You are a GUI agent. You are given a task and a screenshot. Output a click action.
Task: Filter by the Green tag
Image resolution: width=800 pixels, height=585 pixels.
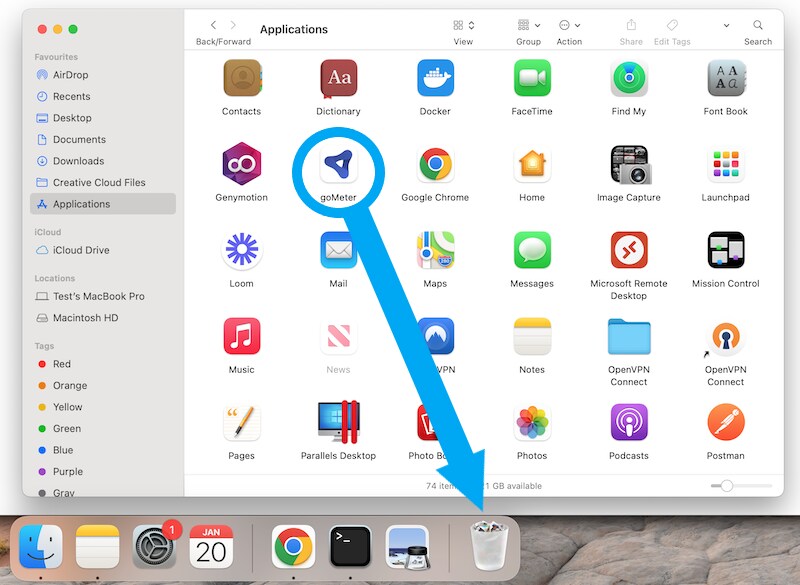[x=103, y=428]
